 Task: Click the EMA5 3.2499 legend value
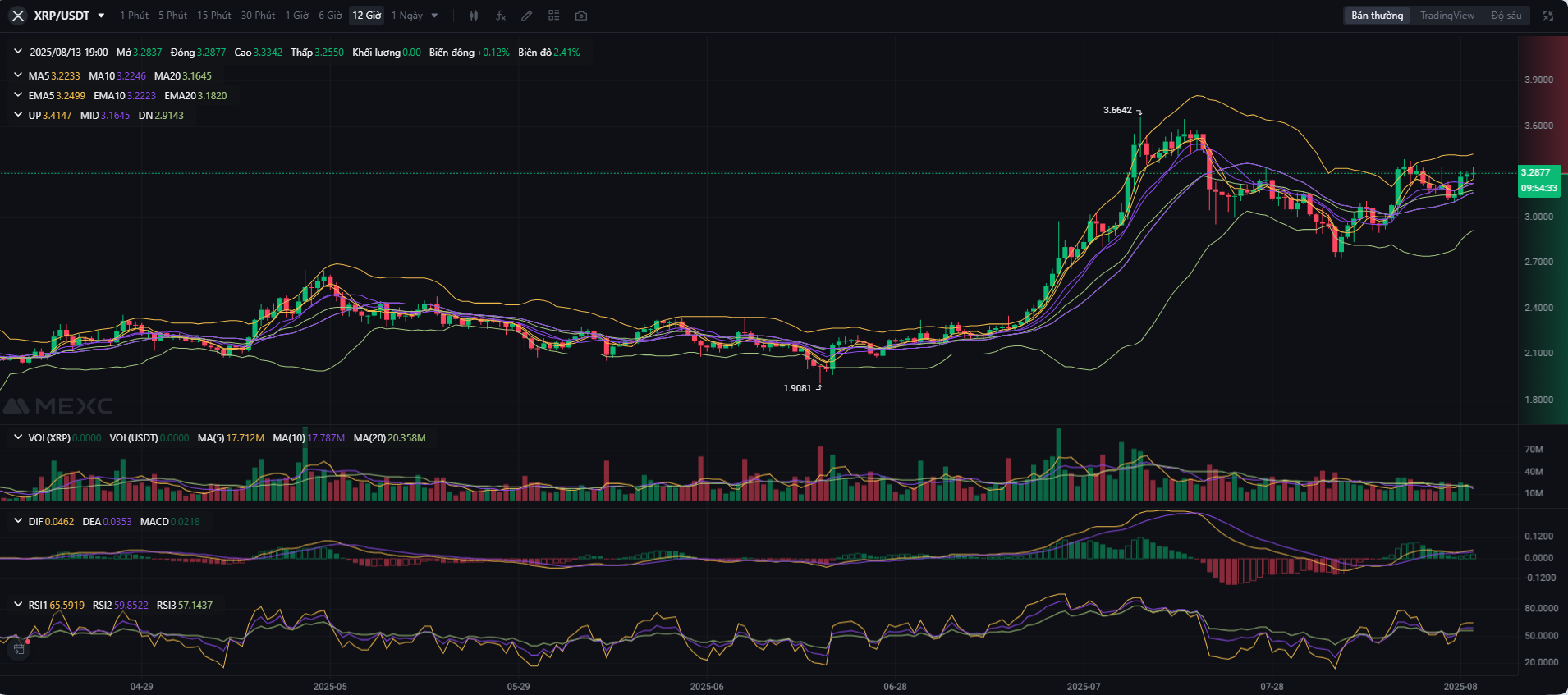[x=57, y=96]
